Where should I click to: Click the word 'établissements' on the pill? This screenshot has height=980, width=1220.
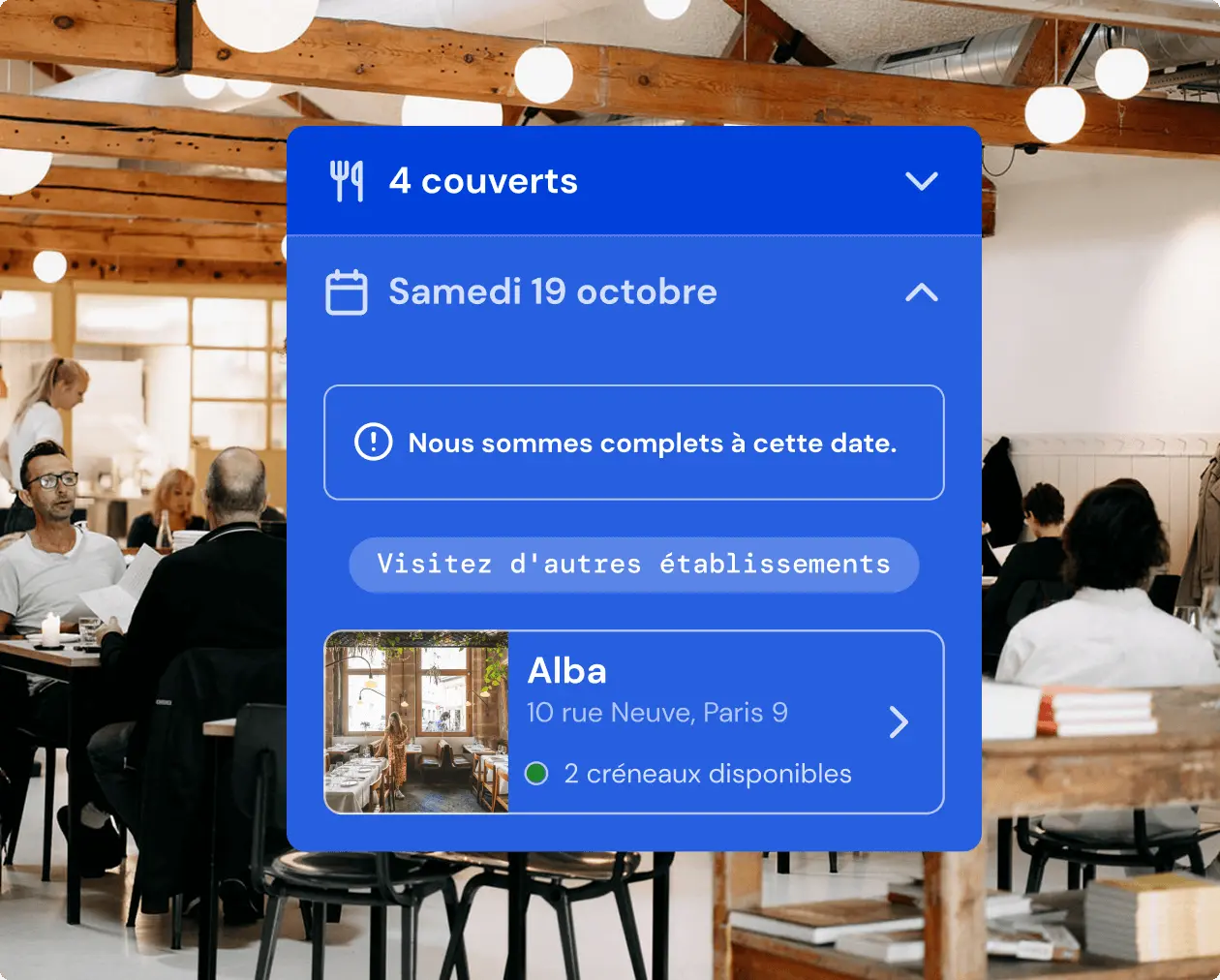pyautogui.click(x=775, y=564)
